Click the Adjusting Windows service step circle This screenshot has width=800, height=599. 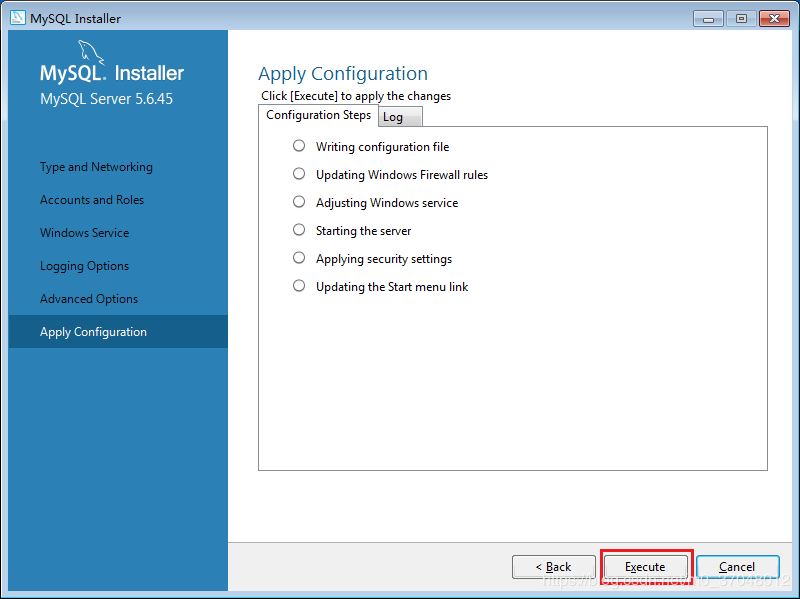pyautogui.click(x=299, y=202)
